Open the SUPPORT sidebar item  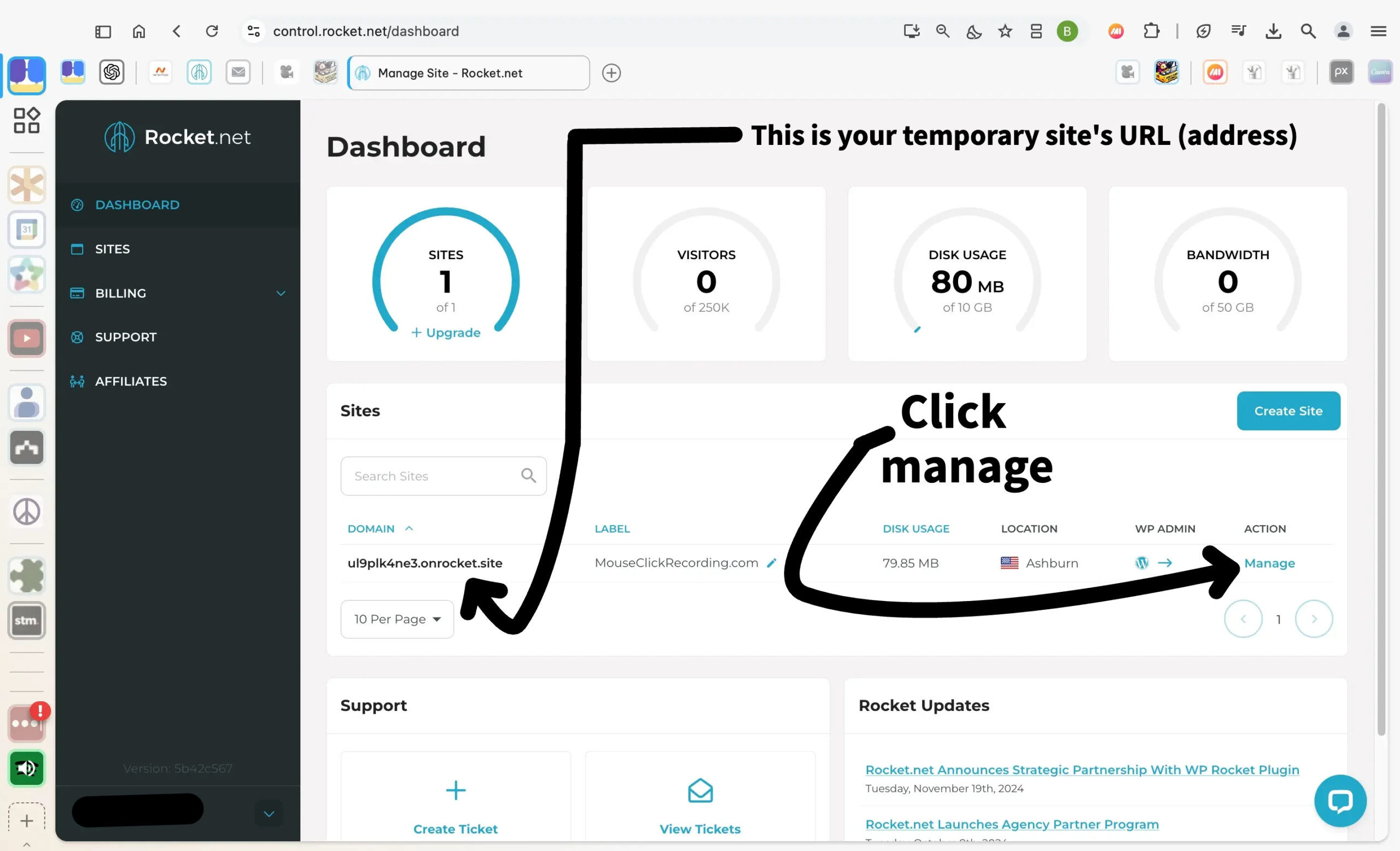point(126,337)
